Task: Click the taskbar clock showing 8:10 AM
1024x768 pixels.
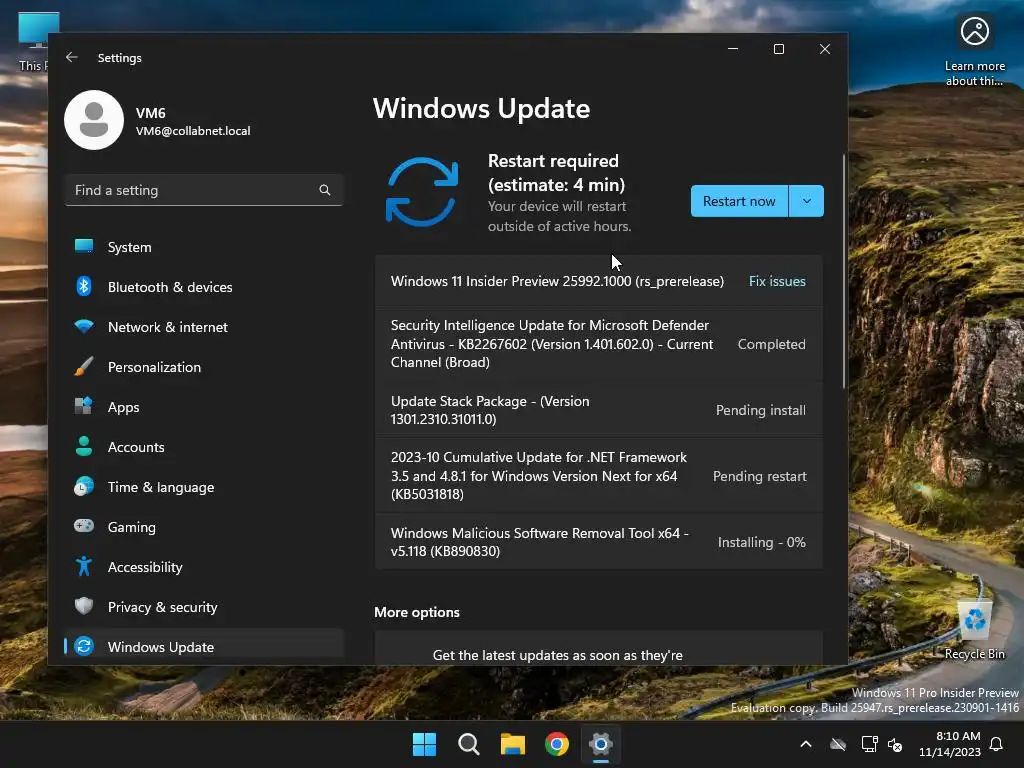Action: pyautogui.click(x=950, y=744)
